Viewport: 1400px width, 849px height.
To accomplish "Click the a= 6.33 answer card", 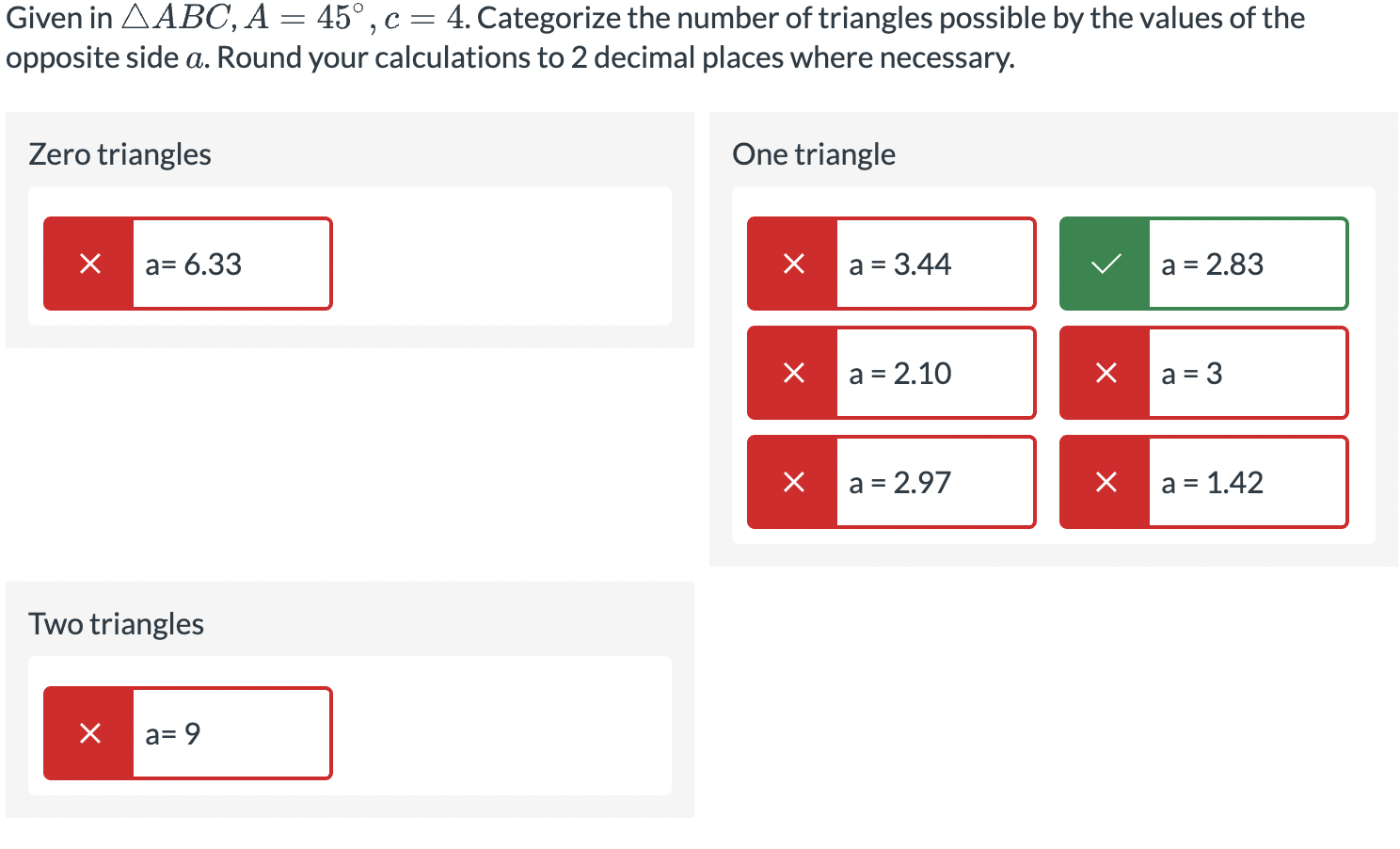I will click(193, 264).
